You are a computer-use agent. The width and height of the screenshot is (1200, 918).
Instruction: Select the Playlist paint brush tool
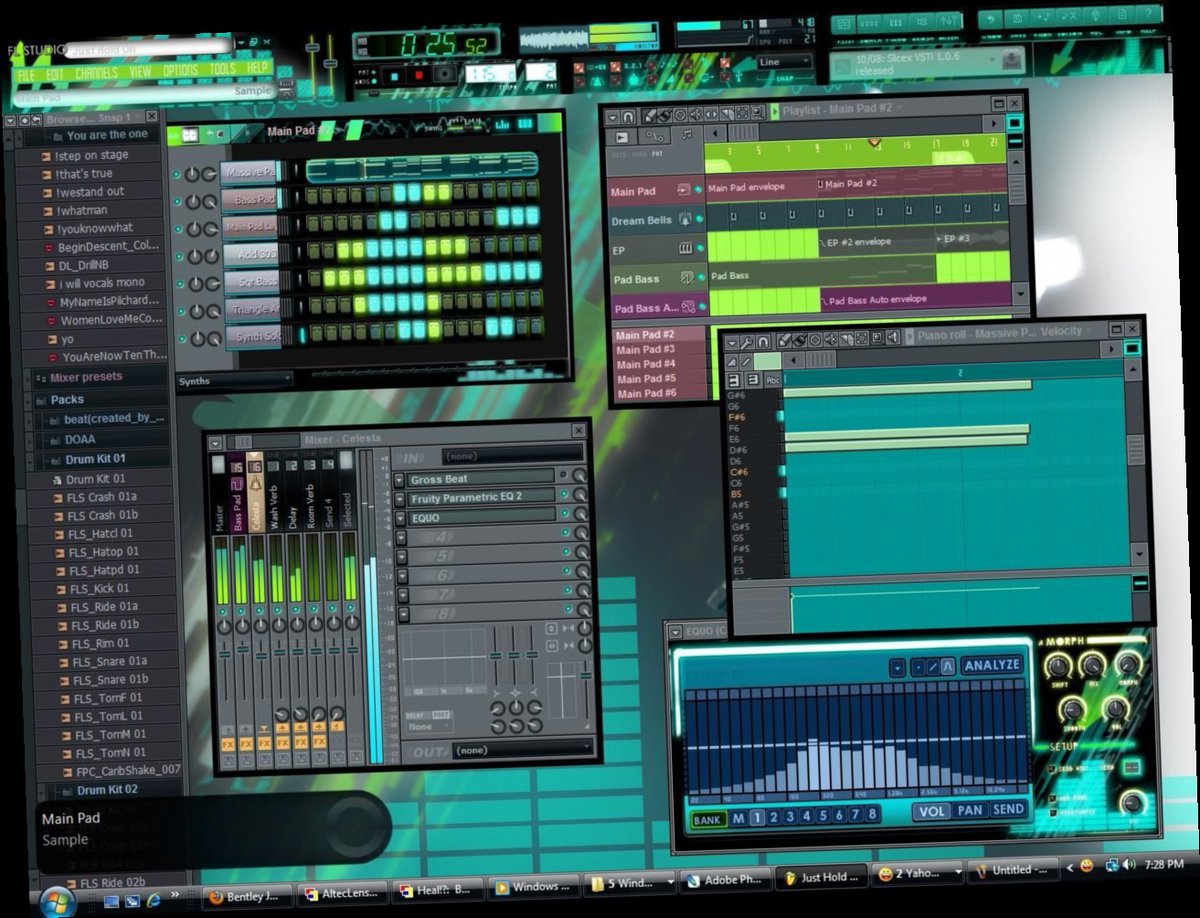(x=663, y=116)
